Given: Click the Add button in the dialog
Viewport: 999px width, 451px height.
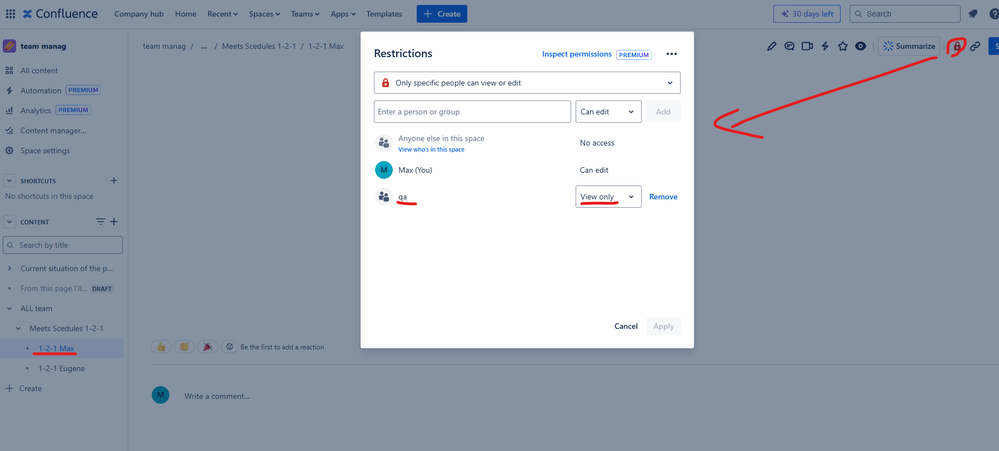Looking at the screenshot, I should pos(663,111).
